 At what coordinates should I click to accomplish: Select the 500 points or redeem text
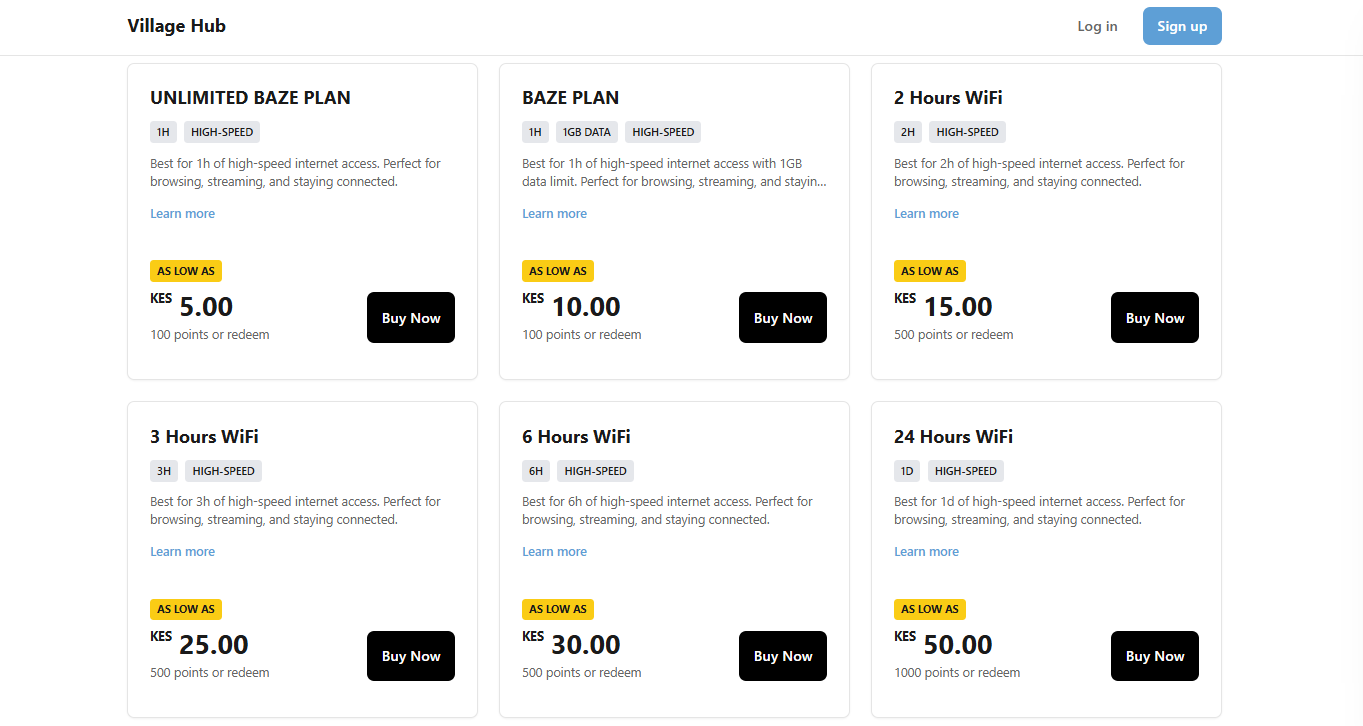(953, 334)
